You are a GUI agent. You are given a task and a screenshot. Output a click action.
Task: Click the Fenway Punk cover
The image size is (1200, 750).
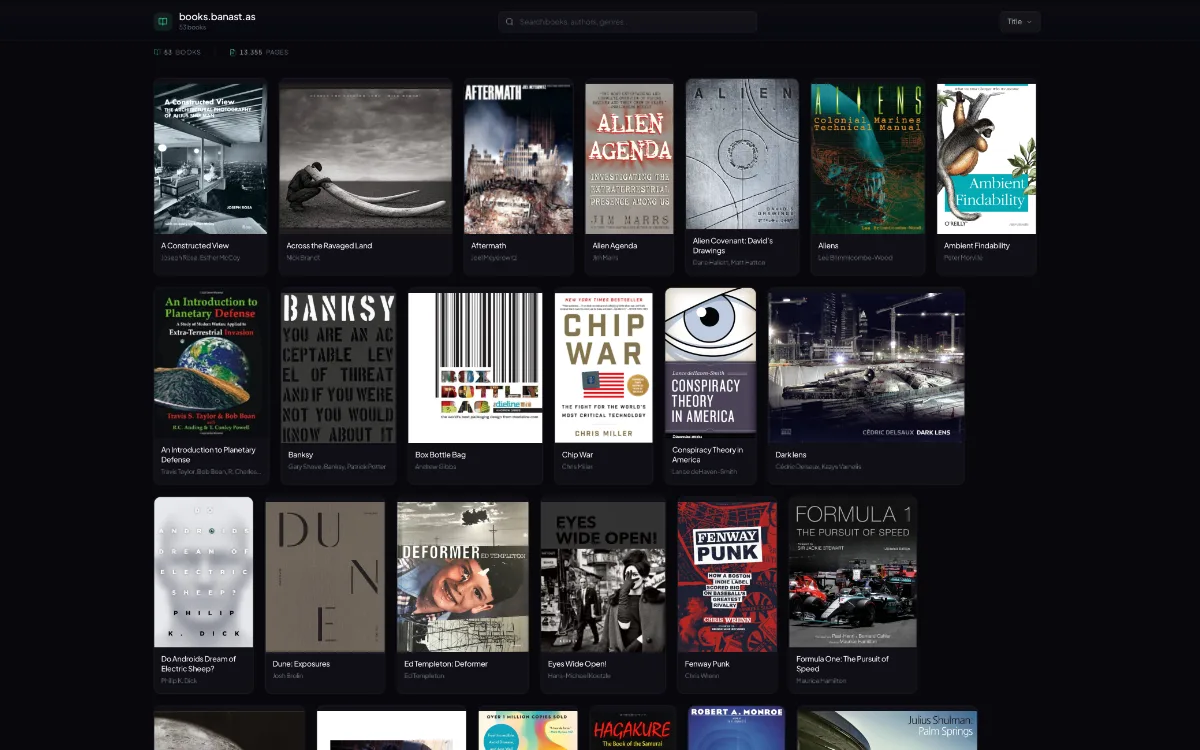click(x=727, y=576)
